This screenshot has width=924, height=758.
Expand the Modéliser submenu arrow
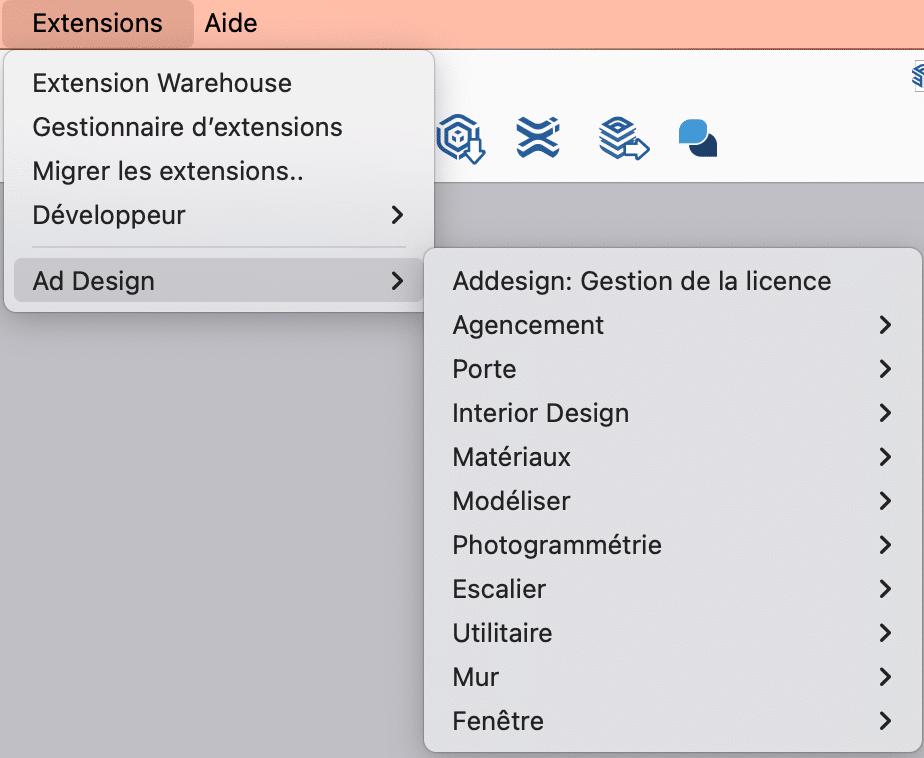(884, 501)
